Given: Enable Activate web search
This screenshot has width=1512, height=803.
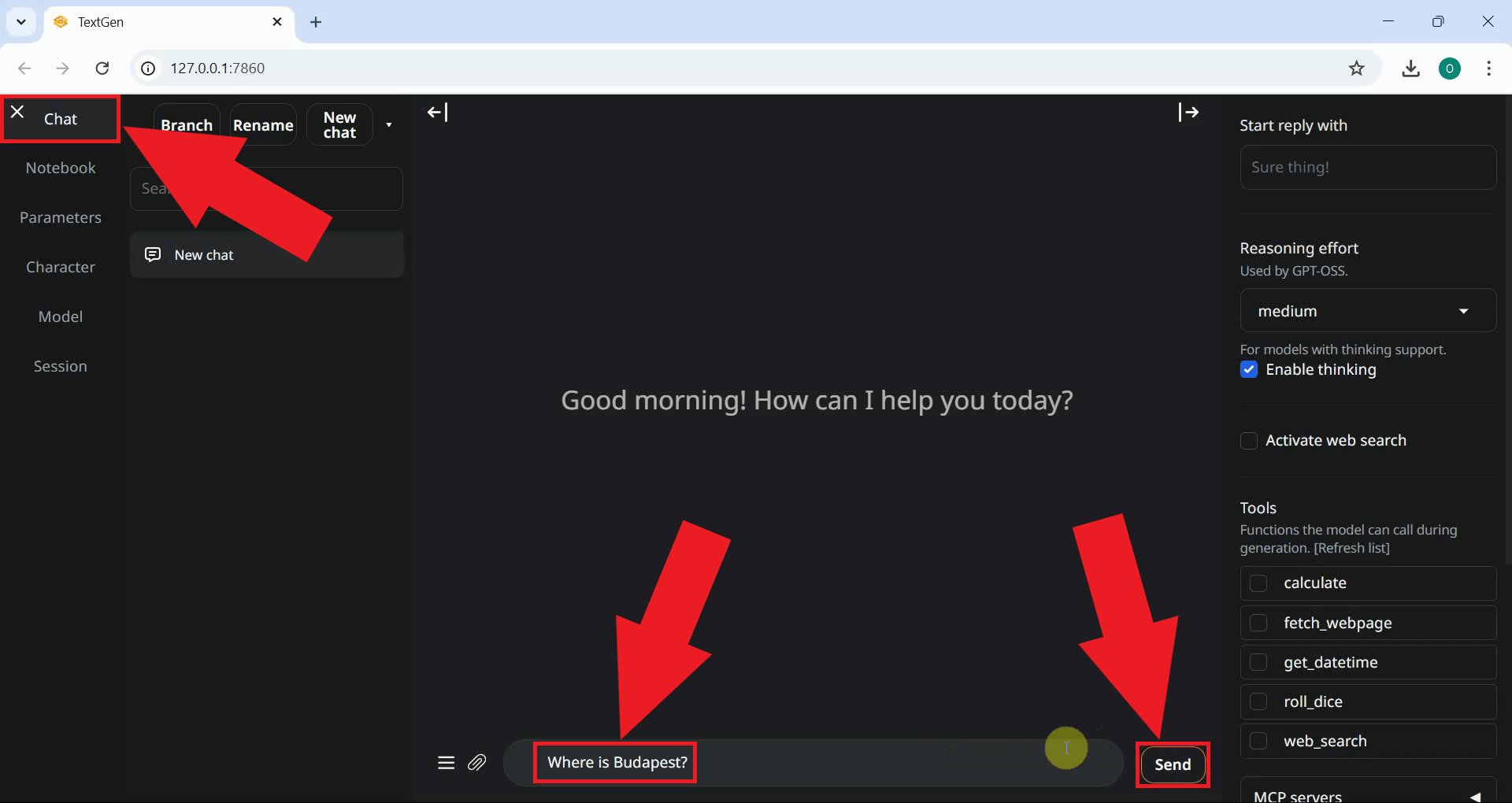Looking at the screenshot, I should coord(1249,441).
